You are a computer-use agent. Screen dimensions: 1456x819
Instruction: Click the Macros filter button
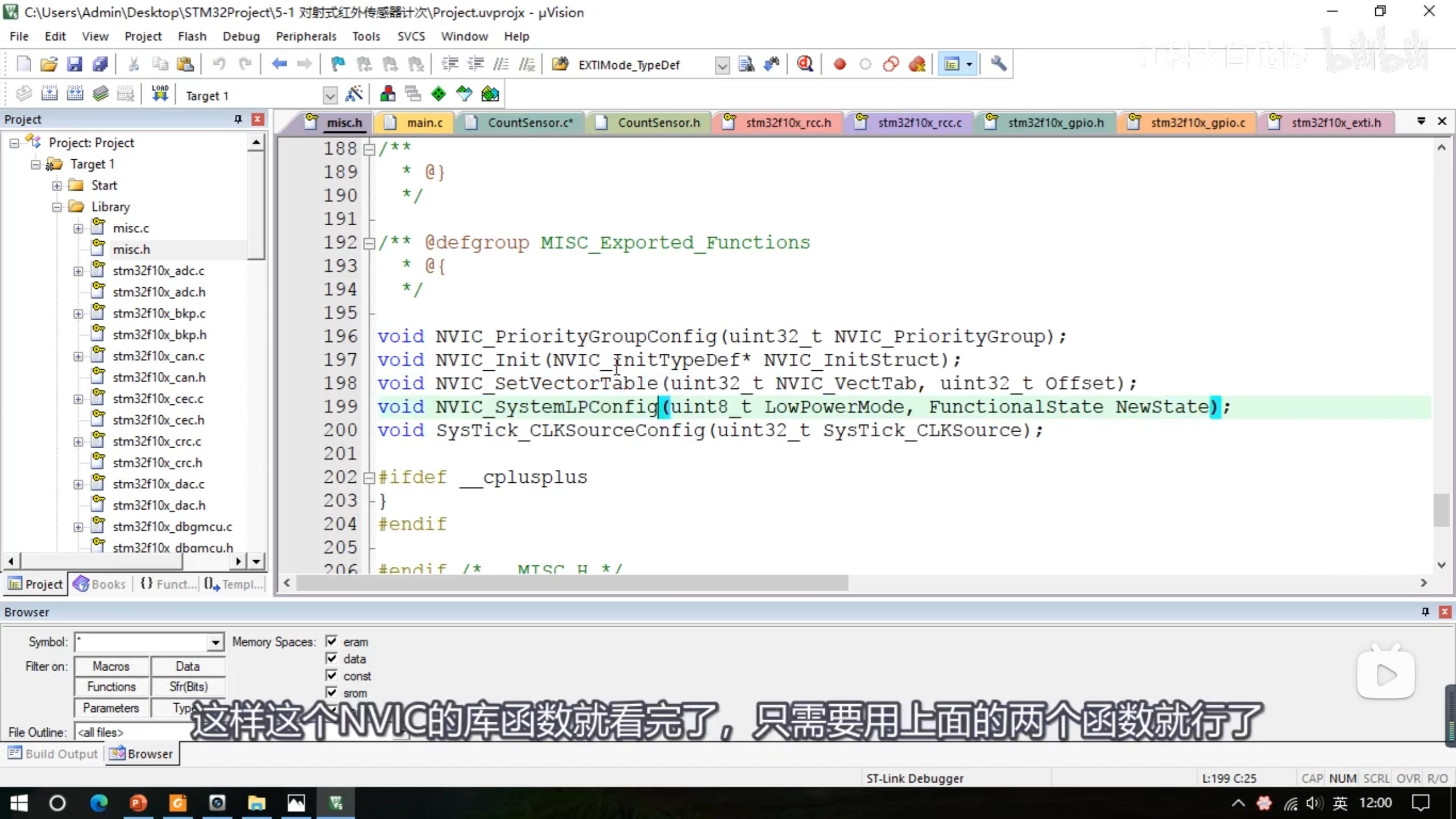pos(111,666)
